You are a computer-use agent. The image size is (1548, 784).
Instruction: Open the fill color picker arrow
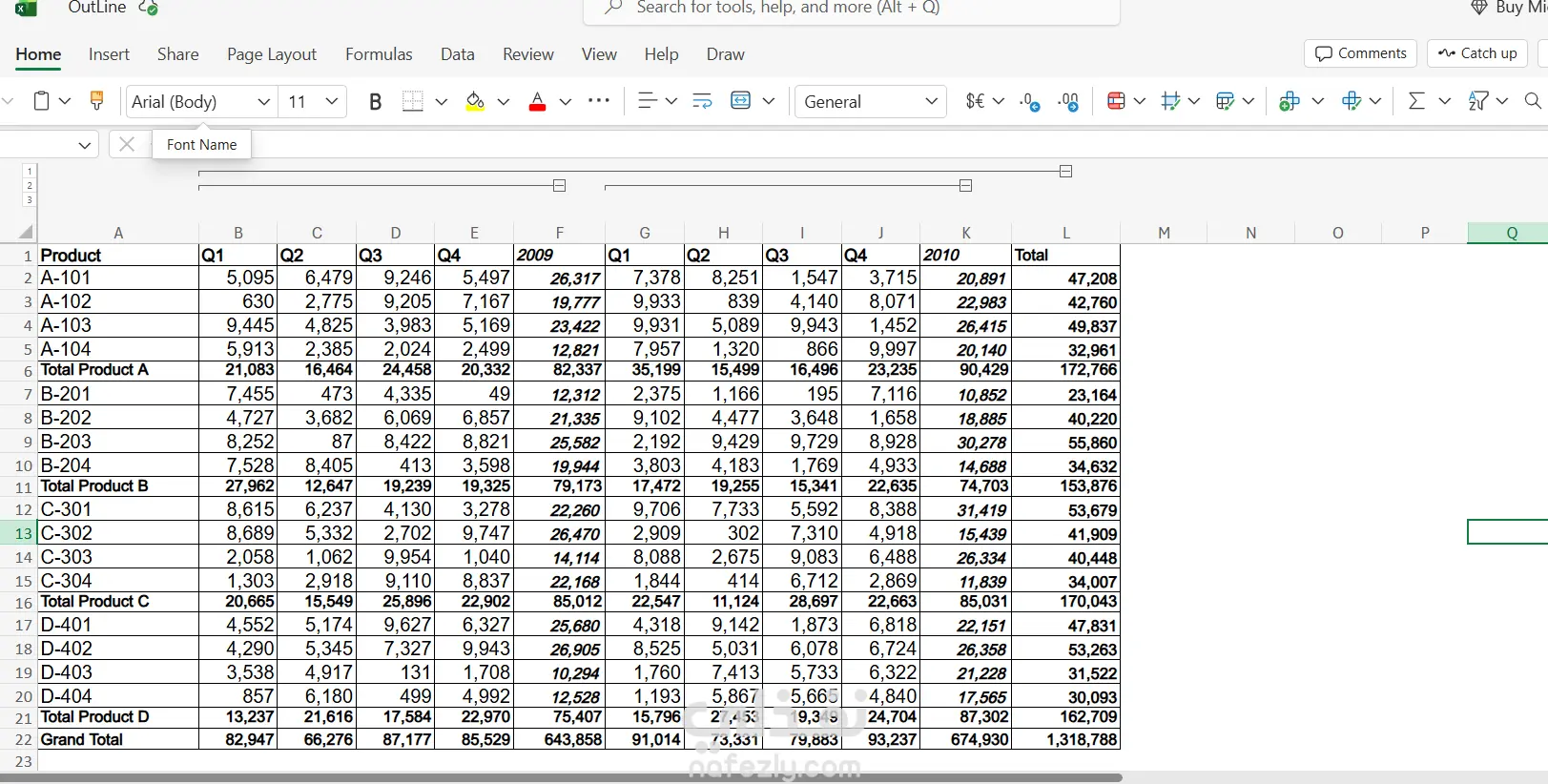click(504, 101)
